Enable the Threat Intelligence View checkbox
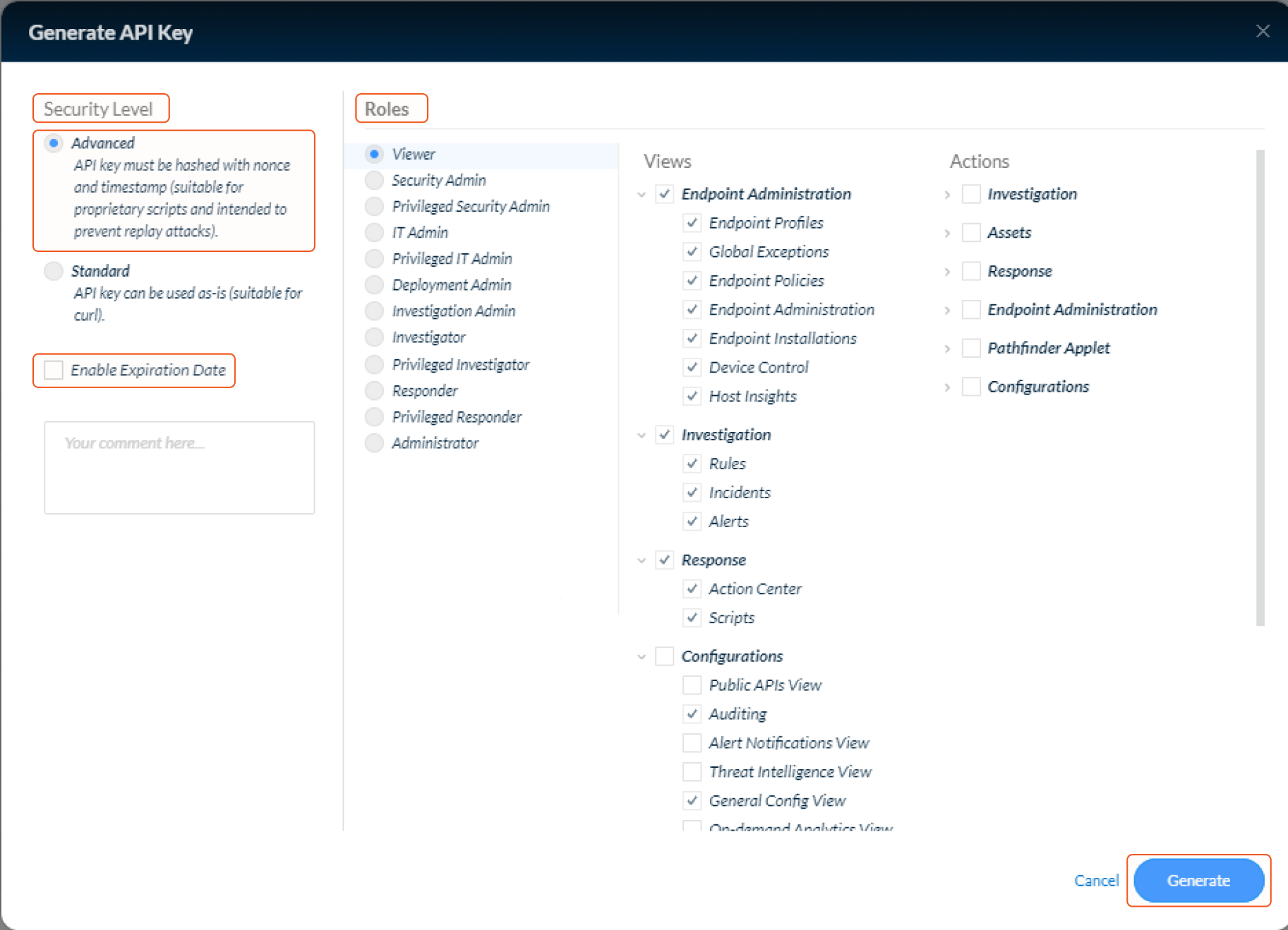1288x930 pixels. 692,772
